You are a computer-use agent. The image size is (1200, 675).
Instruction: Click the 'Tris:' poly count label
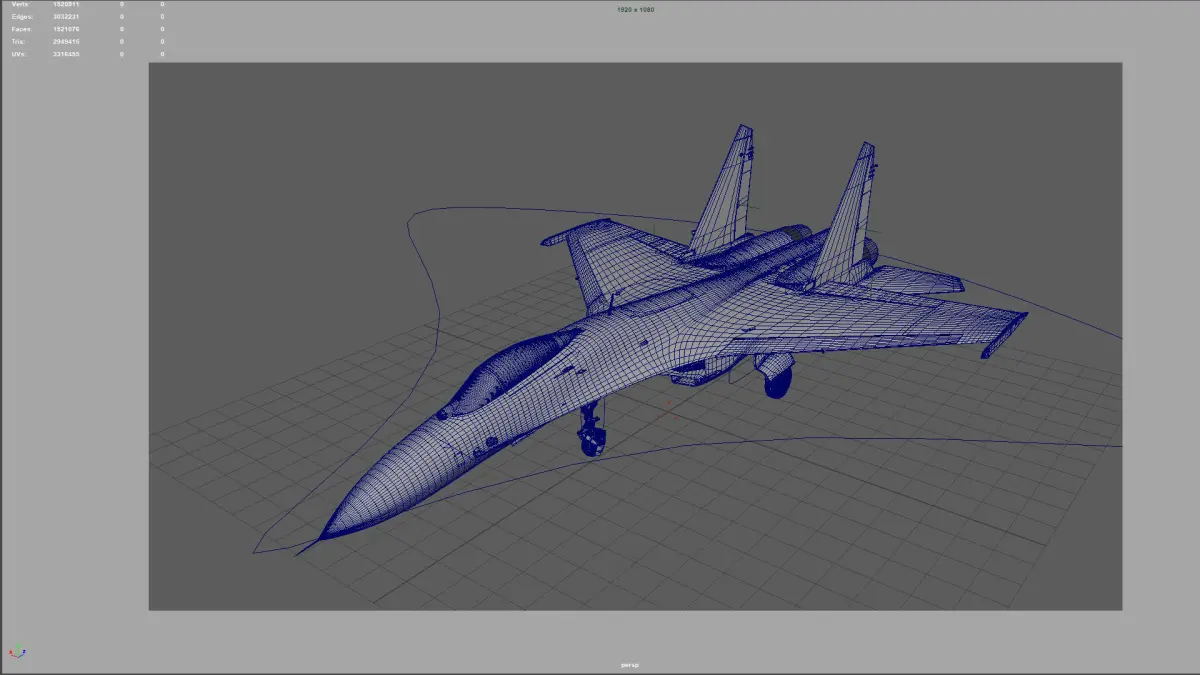[20, 42]
